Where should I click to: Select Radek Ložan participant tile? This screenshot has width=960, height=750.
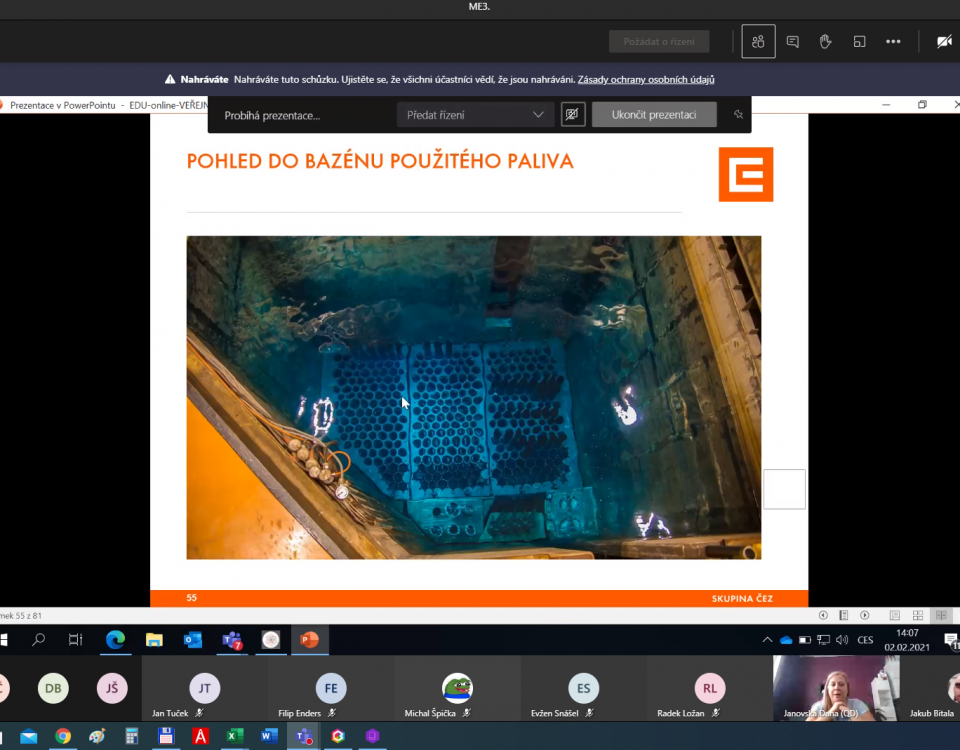tap(710, 688)
